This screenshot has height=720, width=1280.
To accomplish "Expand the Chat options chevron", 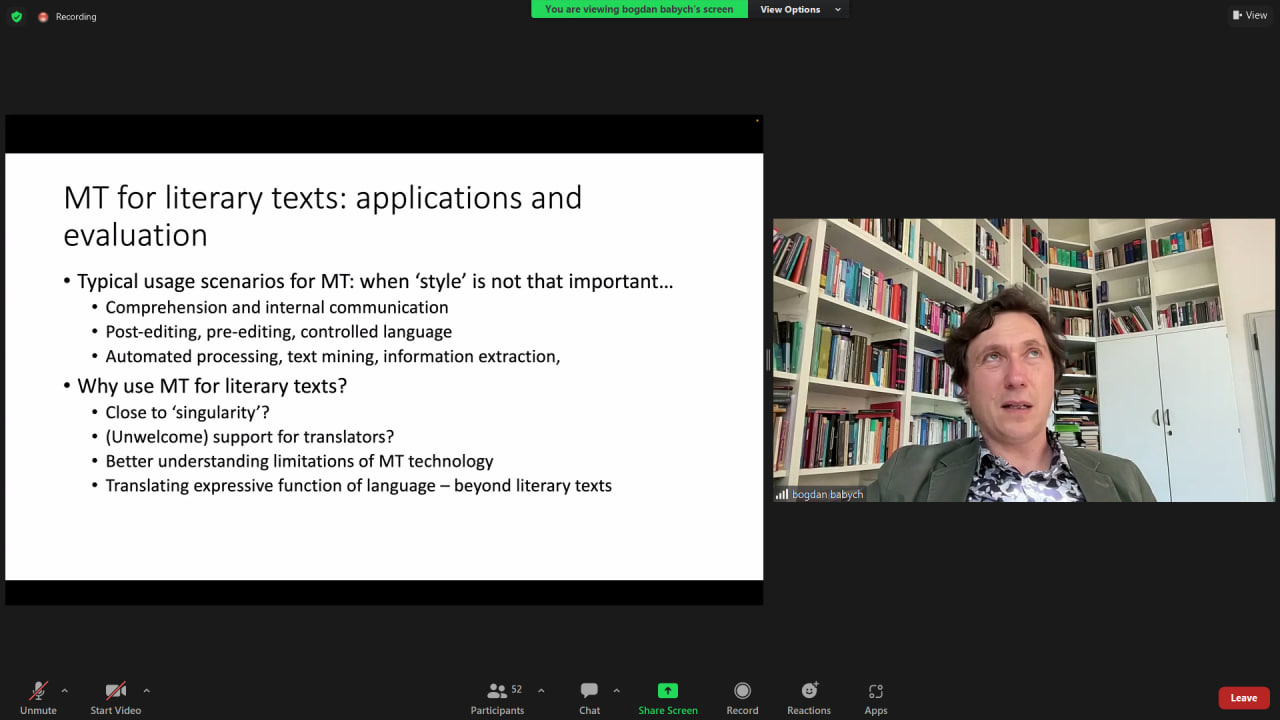I will [616, 690].
